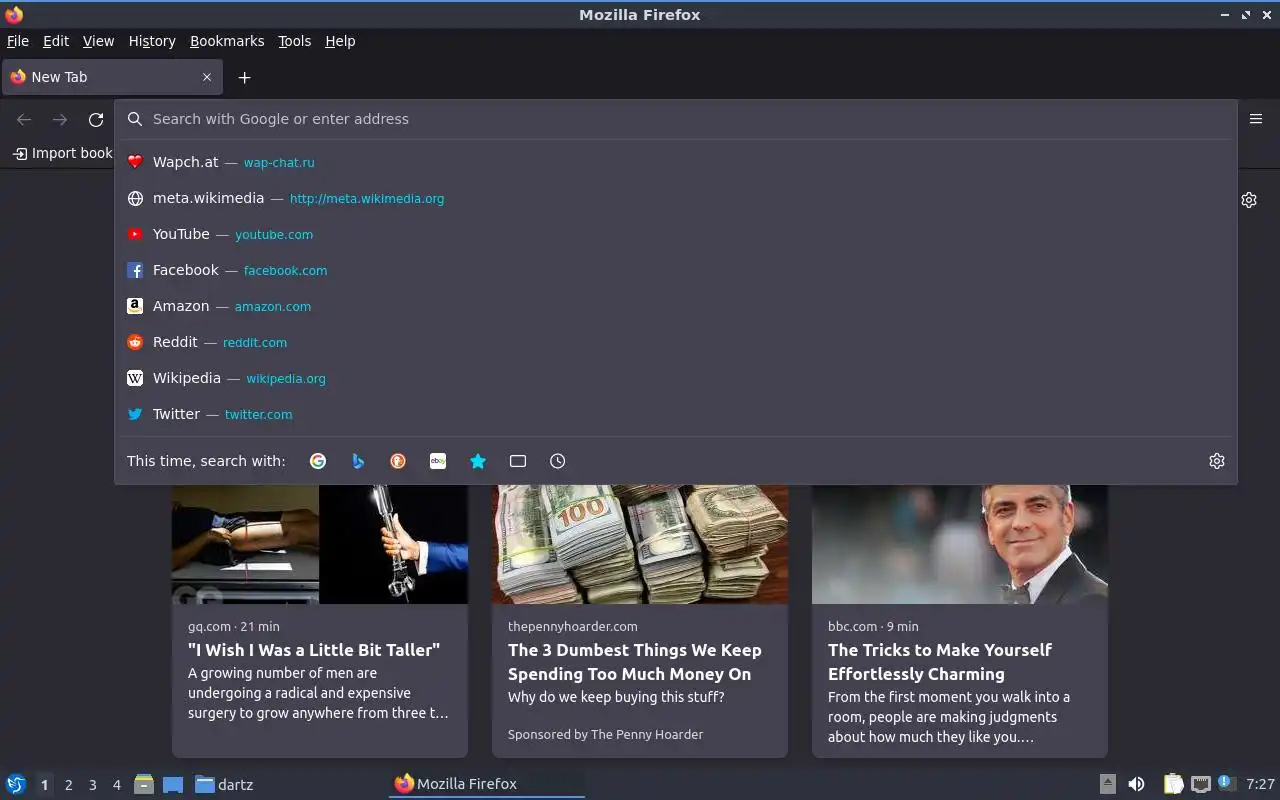Open the dartz folder launcher

[x=224, y=784]
